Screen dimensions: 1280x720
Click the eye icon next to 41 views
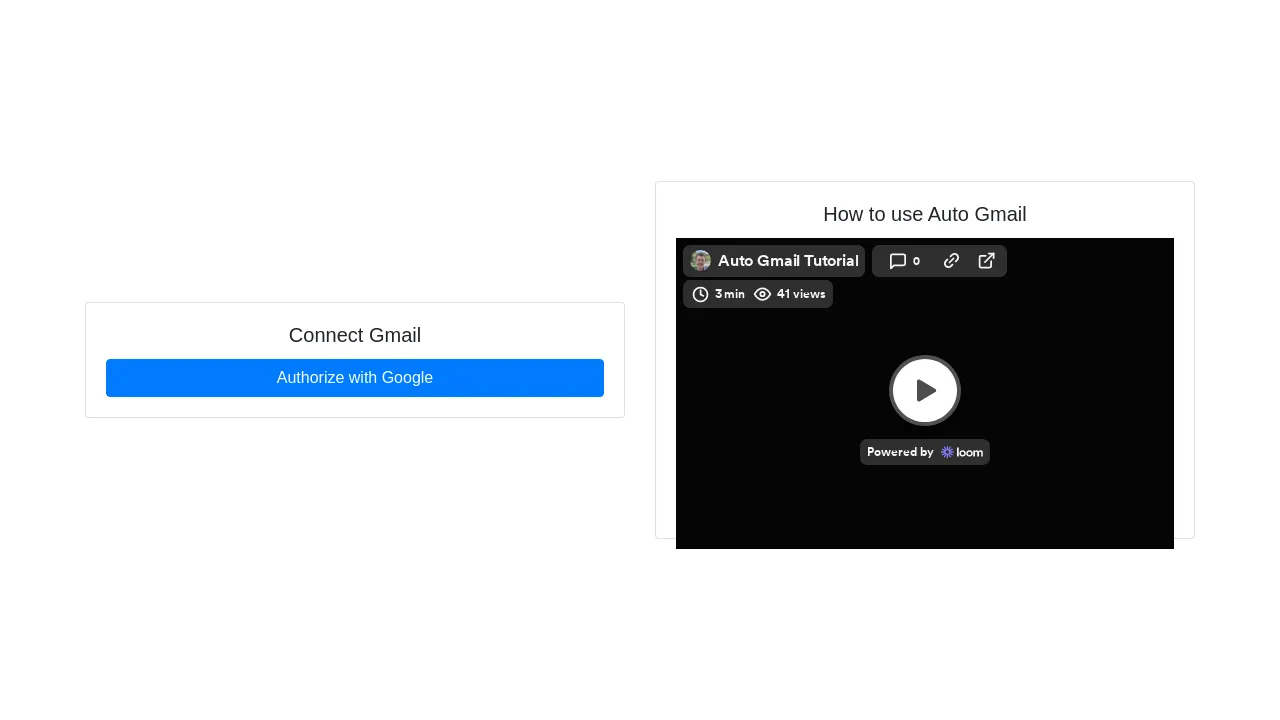[762, 294]
